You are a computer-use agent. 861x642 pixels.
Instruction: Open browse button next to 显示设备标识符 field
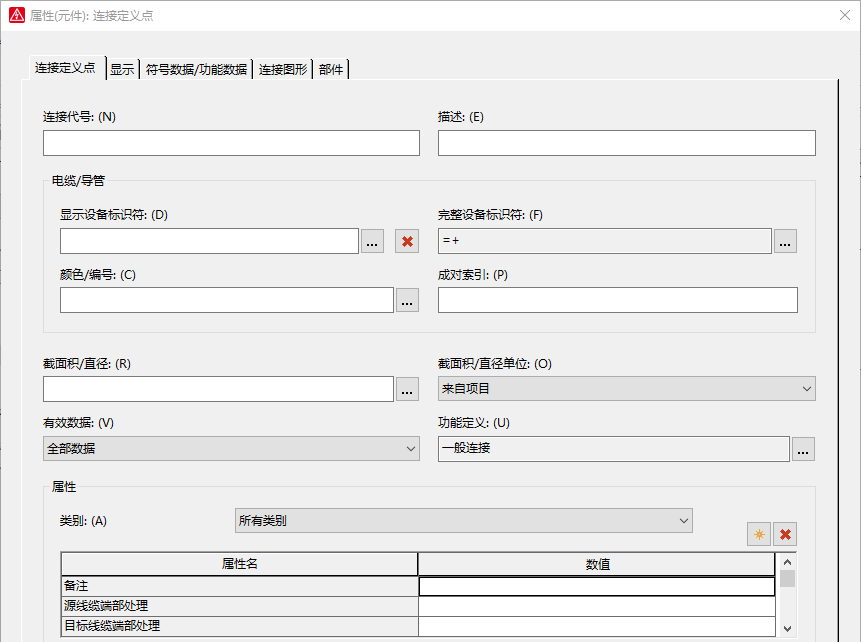[x=372, y=241]
